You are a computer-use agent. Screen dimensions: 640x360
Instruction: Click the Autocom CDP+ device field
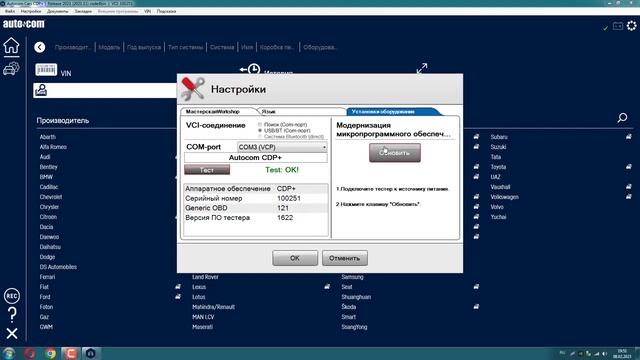256,158
